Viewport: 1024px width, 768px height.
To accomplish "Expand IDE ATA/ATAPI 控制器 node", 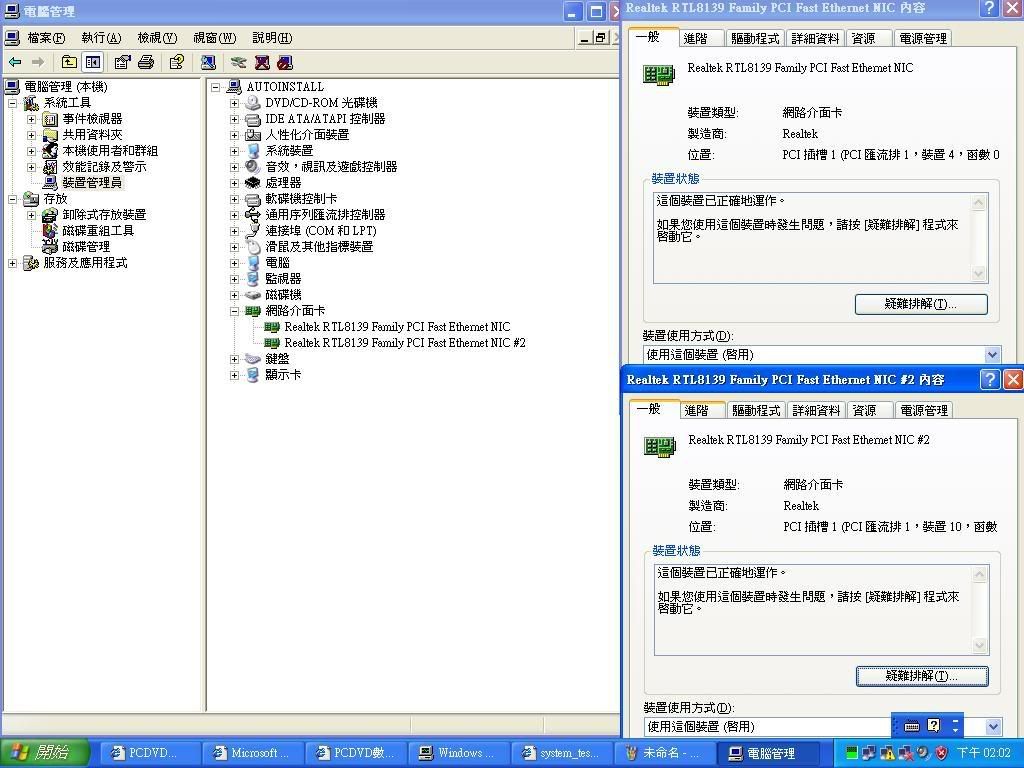I will tap(234, 119).
